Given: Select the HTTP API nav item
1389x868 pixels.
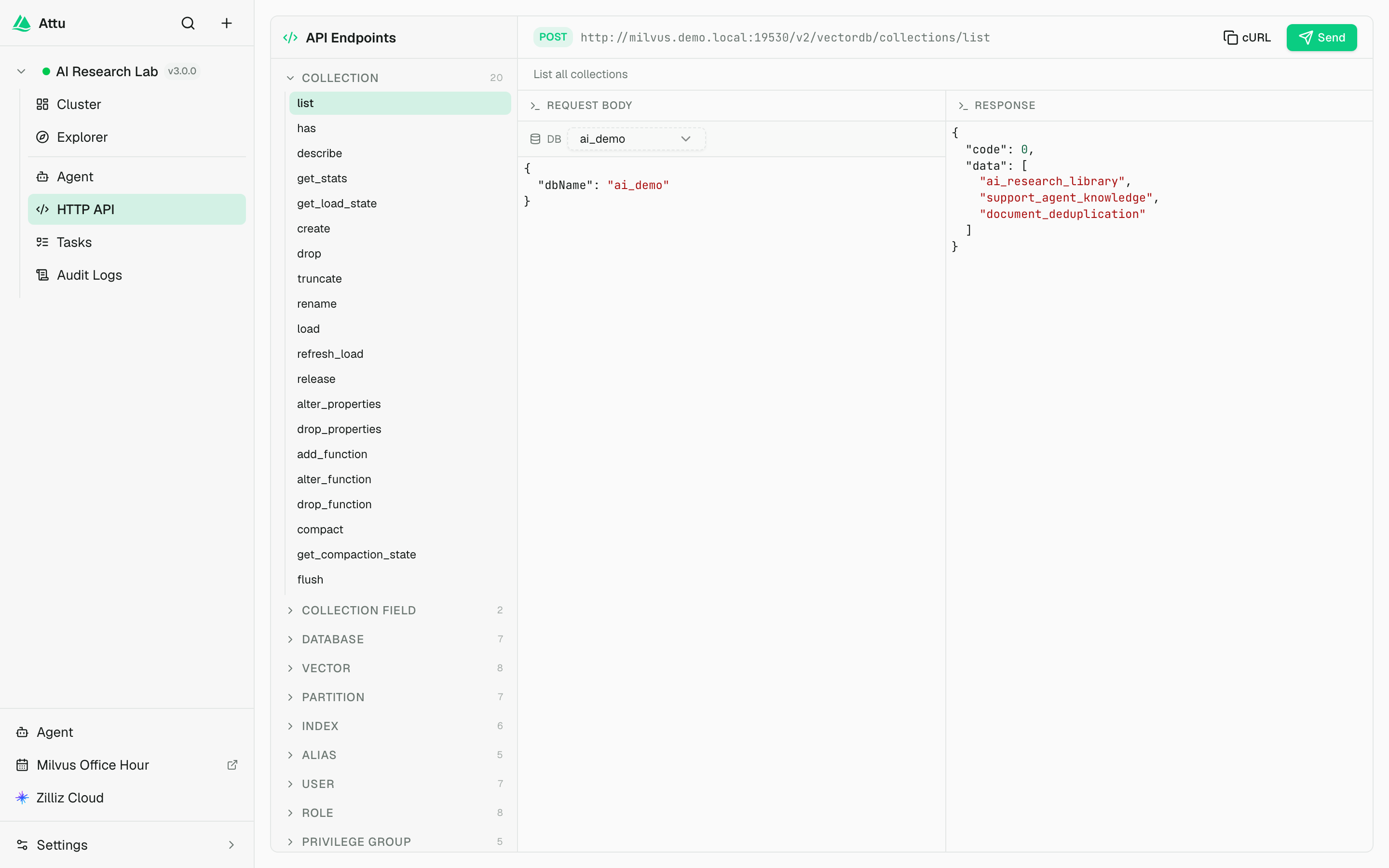Looking at the screenshot, I should (x=136, y=209).
